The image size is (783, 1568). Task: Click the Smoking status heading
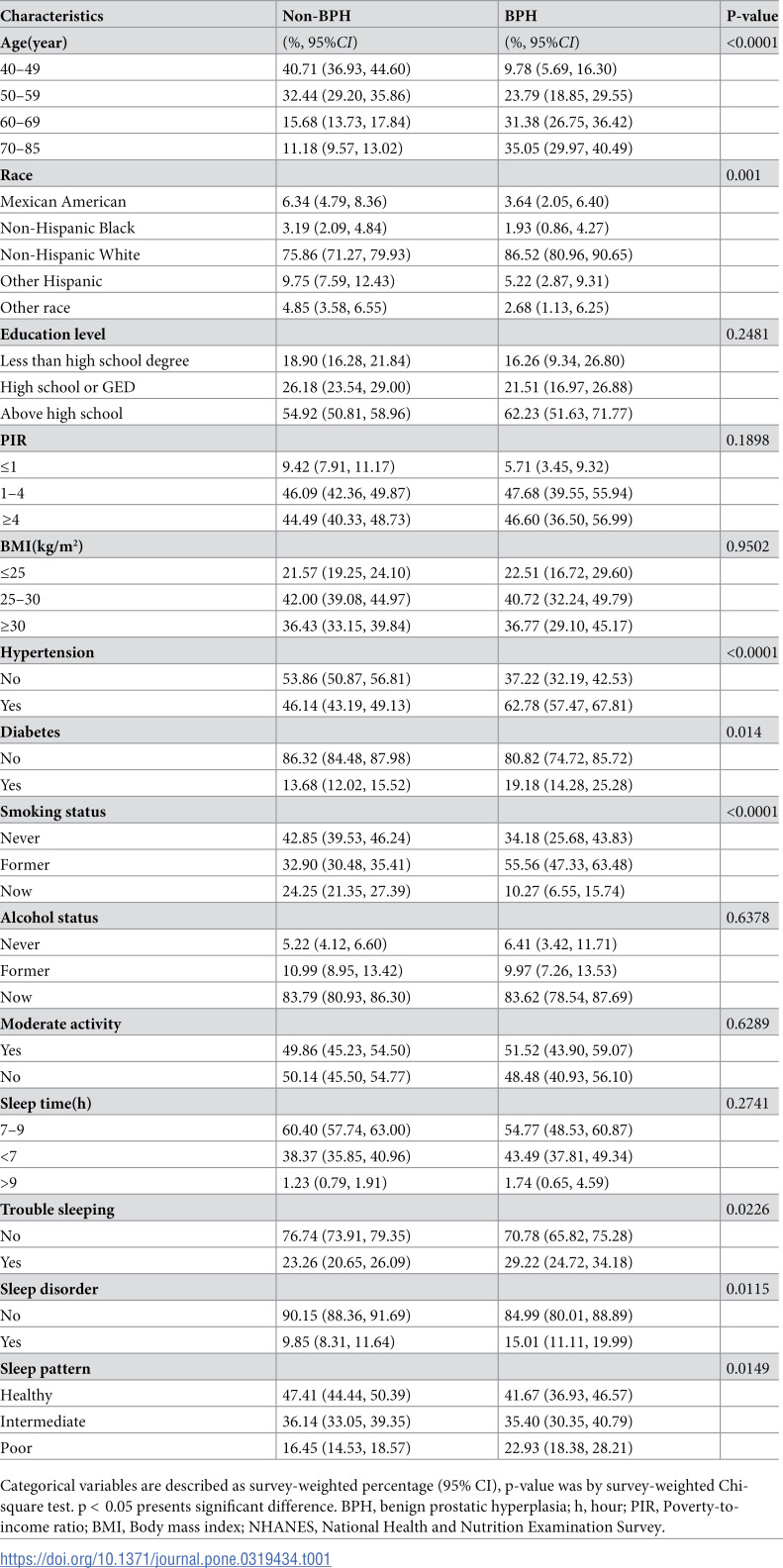[53, 811]
